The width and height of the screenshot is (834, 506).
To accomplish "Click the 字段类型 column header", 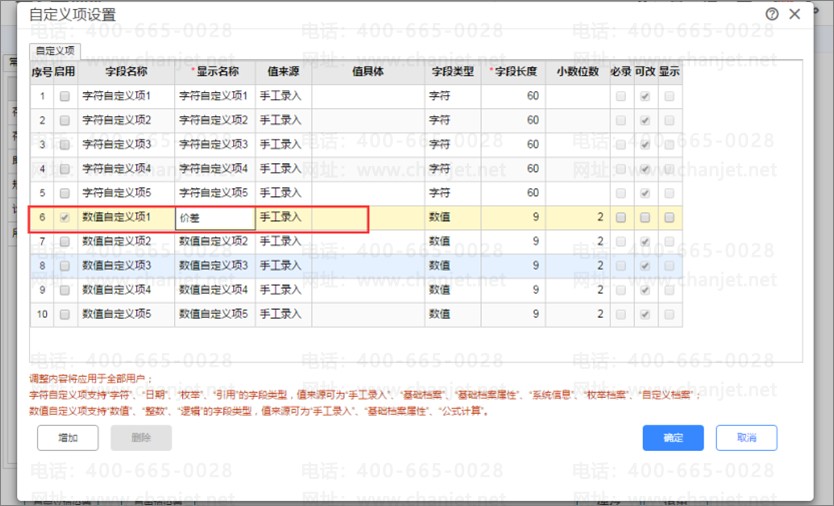I will [453, 72].
